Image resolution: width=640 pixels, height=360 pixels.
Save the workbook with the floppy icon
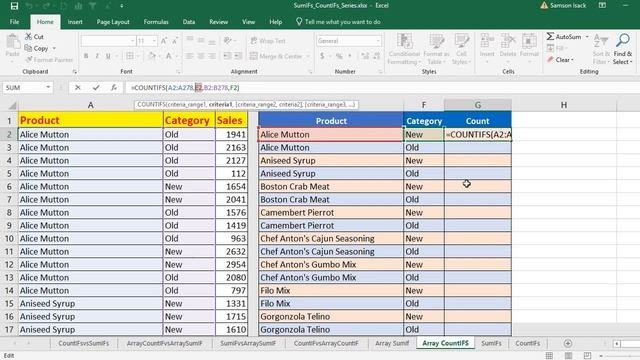point(14,6)
